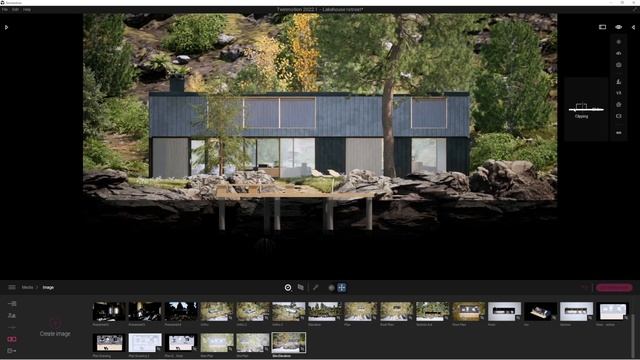Select the third thumbnail in the bottom row
Viewport: 640px width, 360px height.
[181, 343]
